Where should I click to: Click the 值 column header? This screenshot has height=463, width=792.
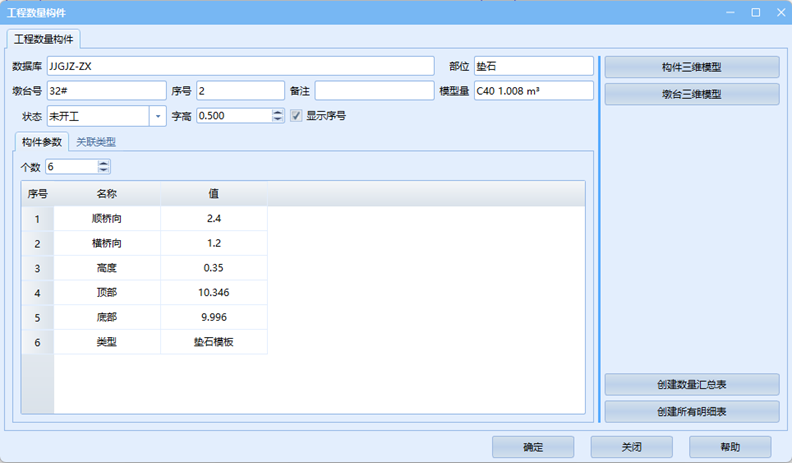214,193
